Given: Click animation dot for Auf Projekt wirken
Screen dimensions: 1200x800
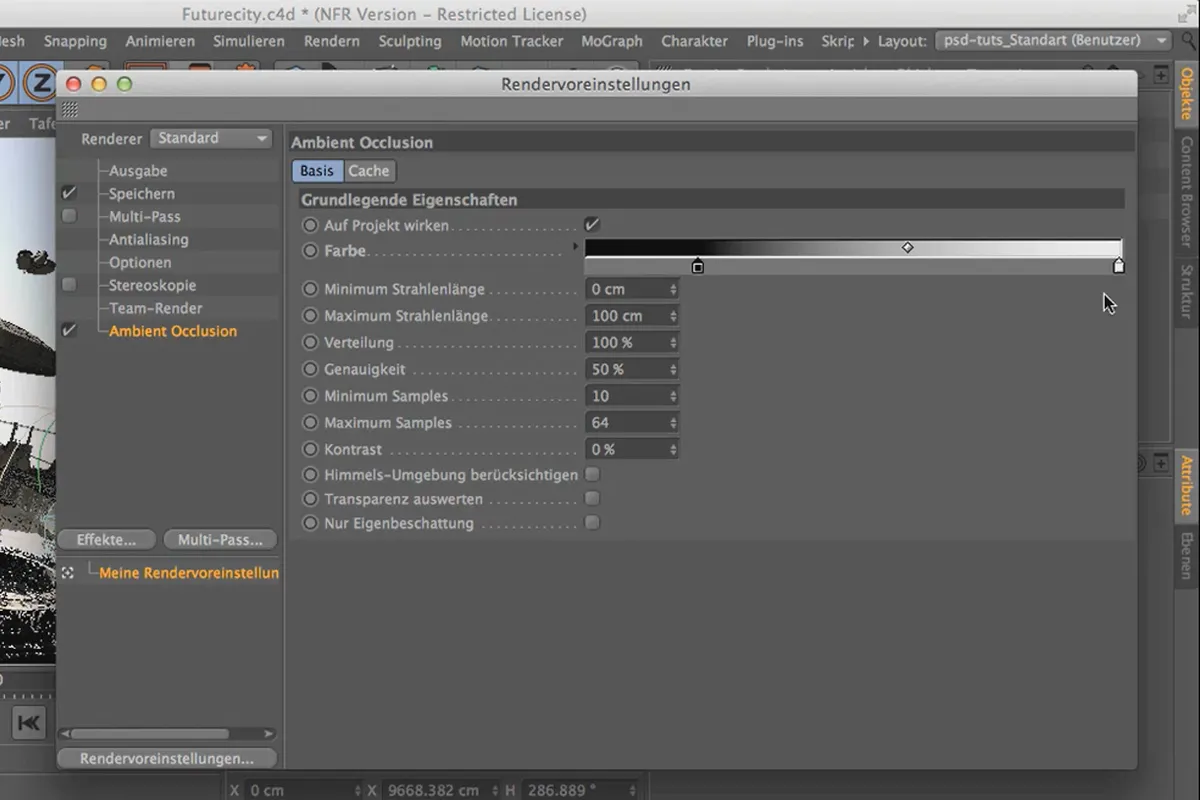Looking at the screenshot, I should click(310, 226).
